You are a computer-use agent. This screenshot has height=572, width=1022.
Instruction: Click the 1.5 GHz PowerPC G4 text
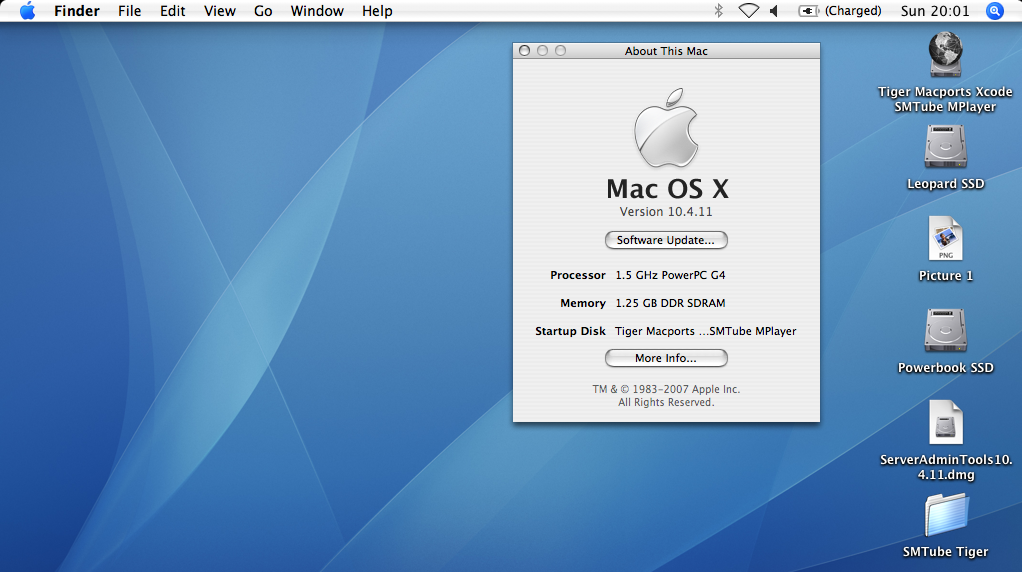(x=670, y=275)
